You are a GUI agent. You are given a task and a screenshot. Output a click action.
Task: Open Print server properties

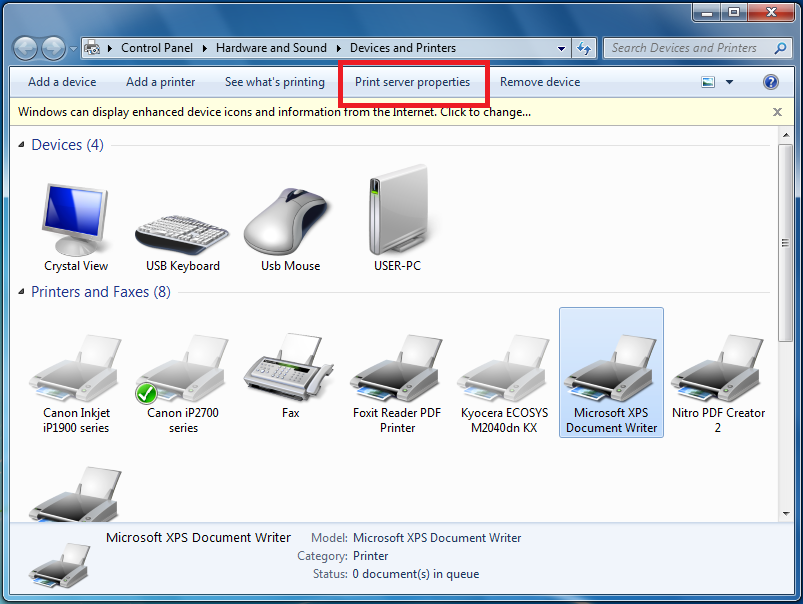click(x=412, y=82)
